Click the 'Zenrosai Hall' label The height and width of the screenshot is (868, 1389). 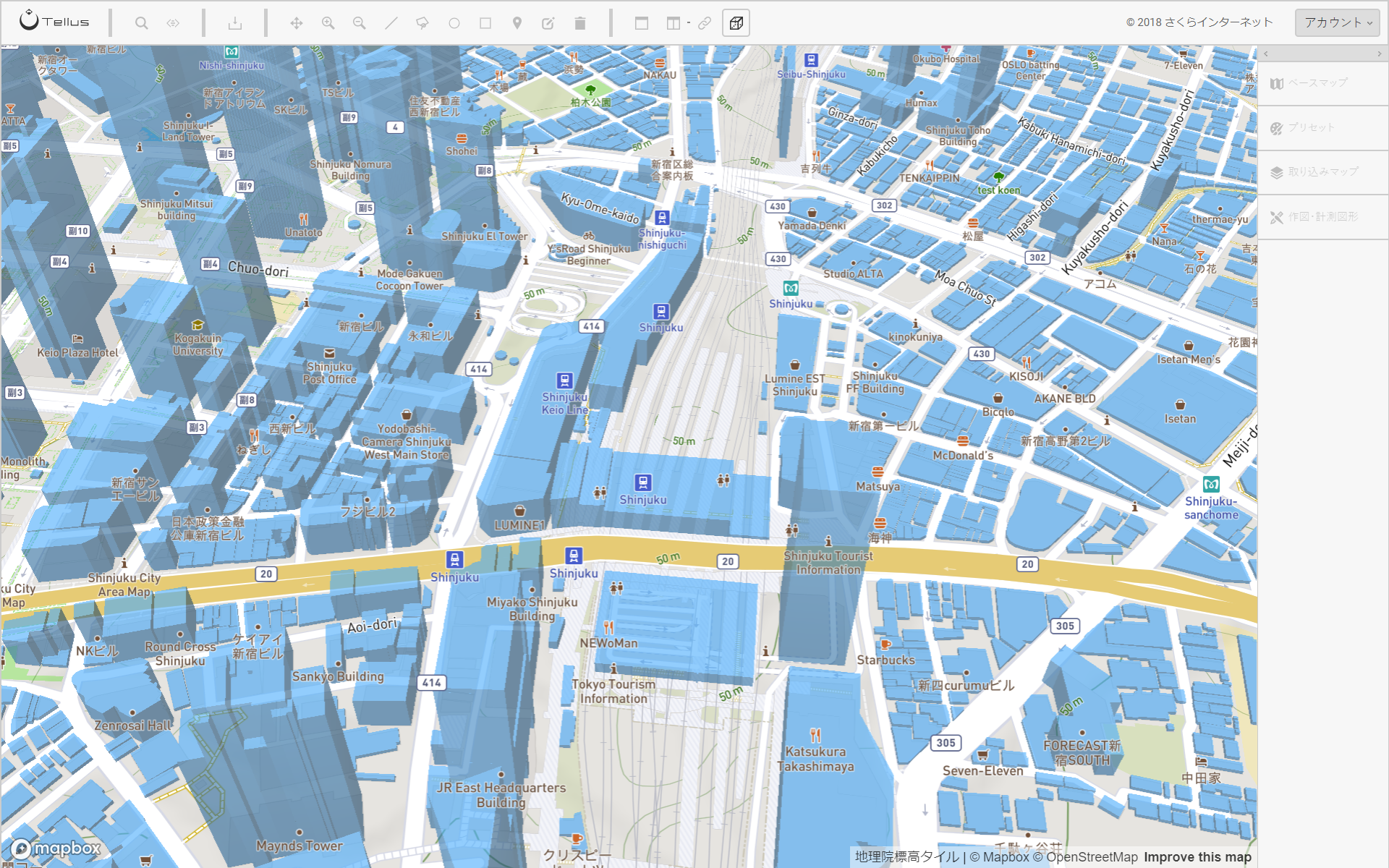pyautogui.click(x=133, y=726)
